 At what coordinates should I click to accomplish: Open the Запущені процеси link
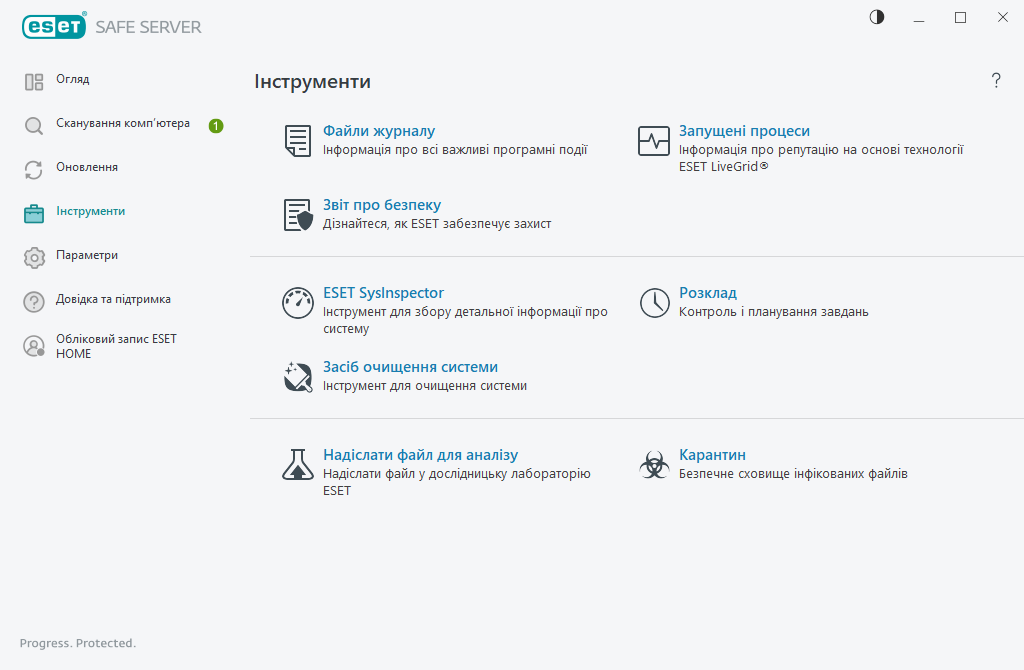[744, 131]
